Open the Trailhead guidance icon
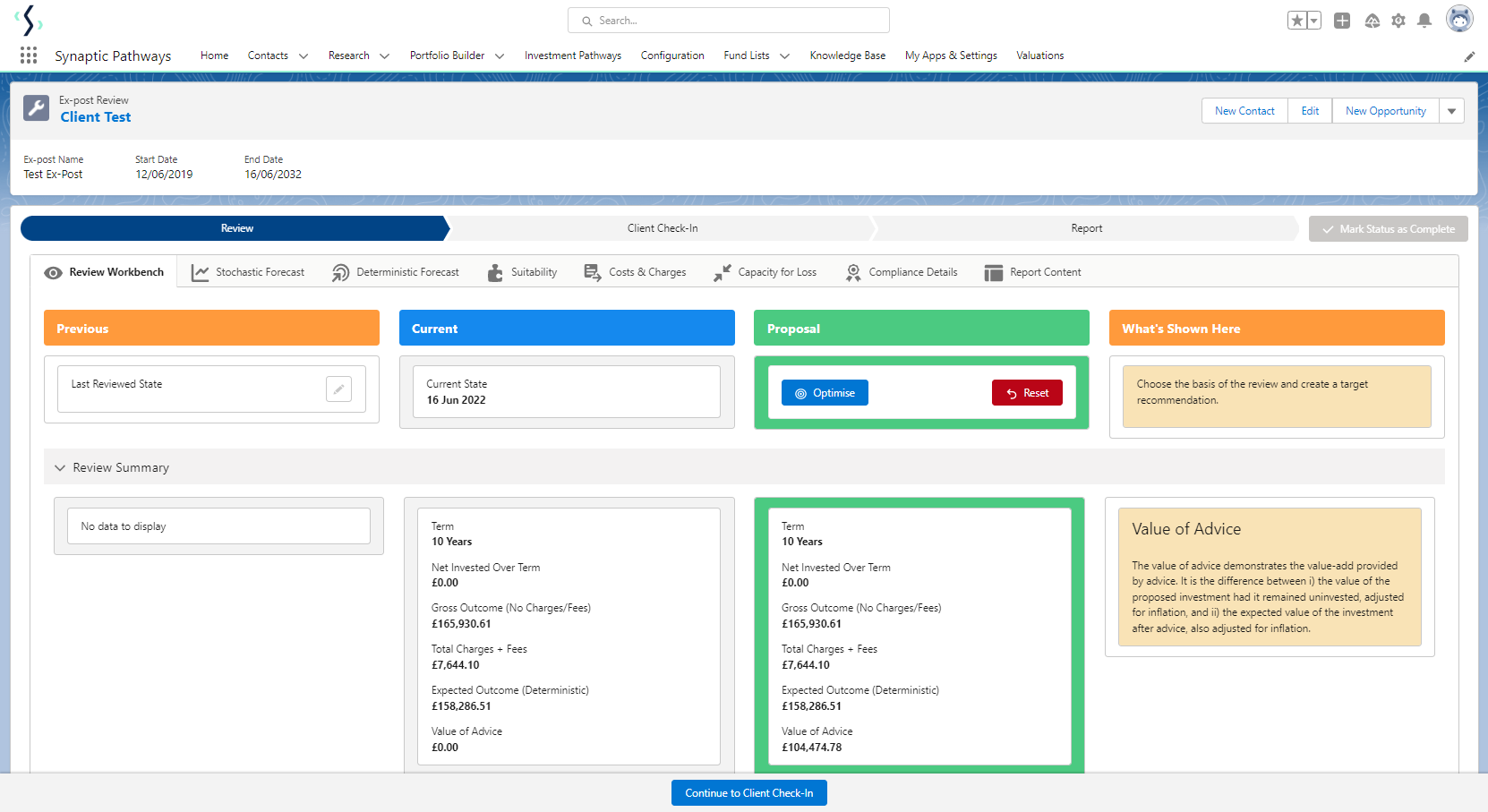Viewport: 1488px width, 812px height. pyautogui.click(x=1372, y=21)
